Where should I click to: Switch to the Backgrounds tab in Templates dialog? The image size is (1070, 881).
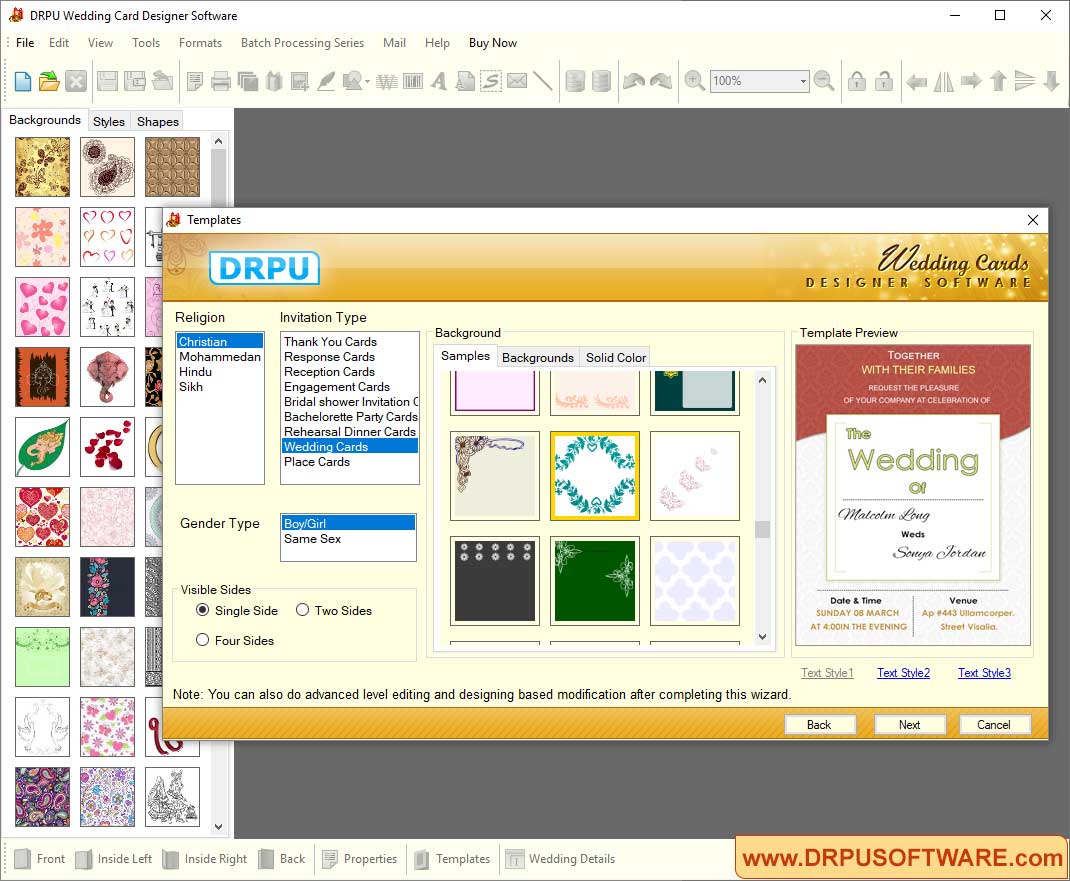click(x=538, y=358)
